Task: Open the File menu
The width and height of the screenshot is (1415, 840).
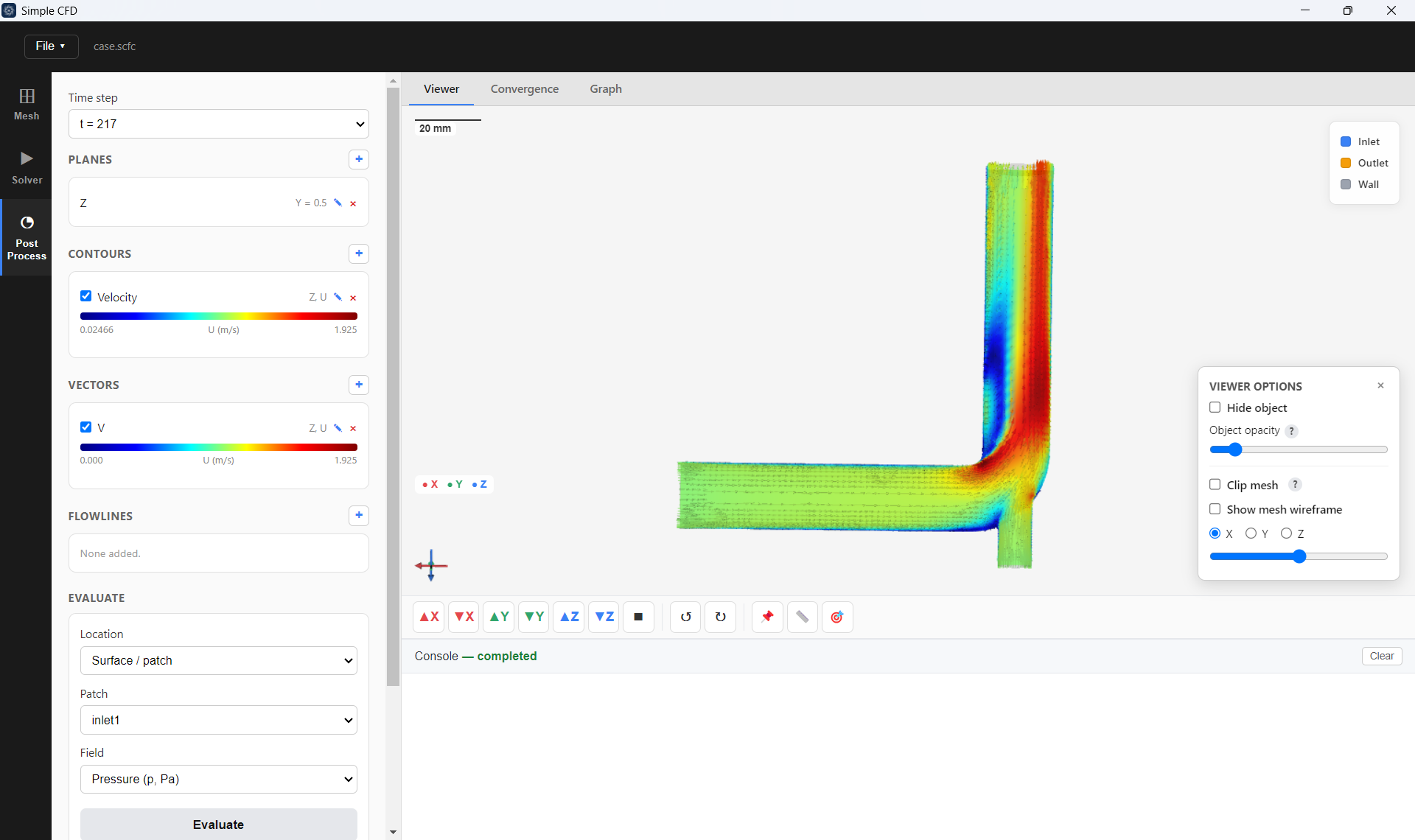Action: click(x=51, y=46)
